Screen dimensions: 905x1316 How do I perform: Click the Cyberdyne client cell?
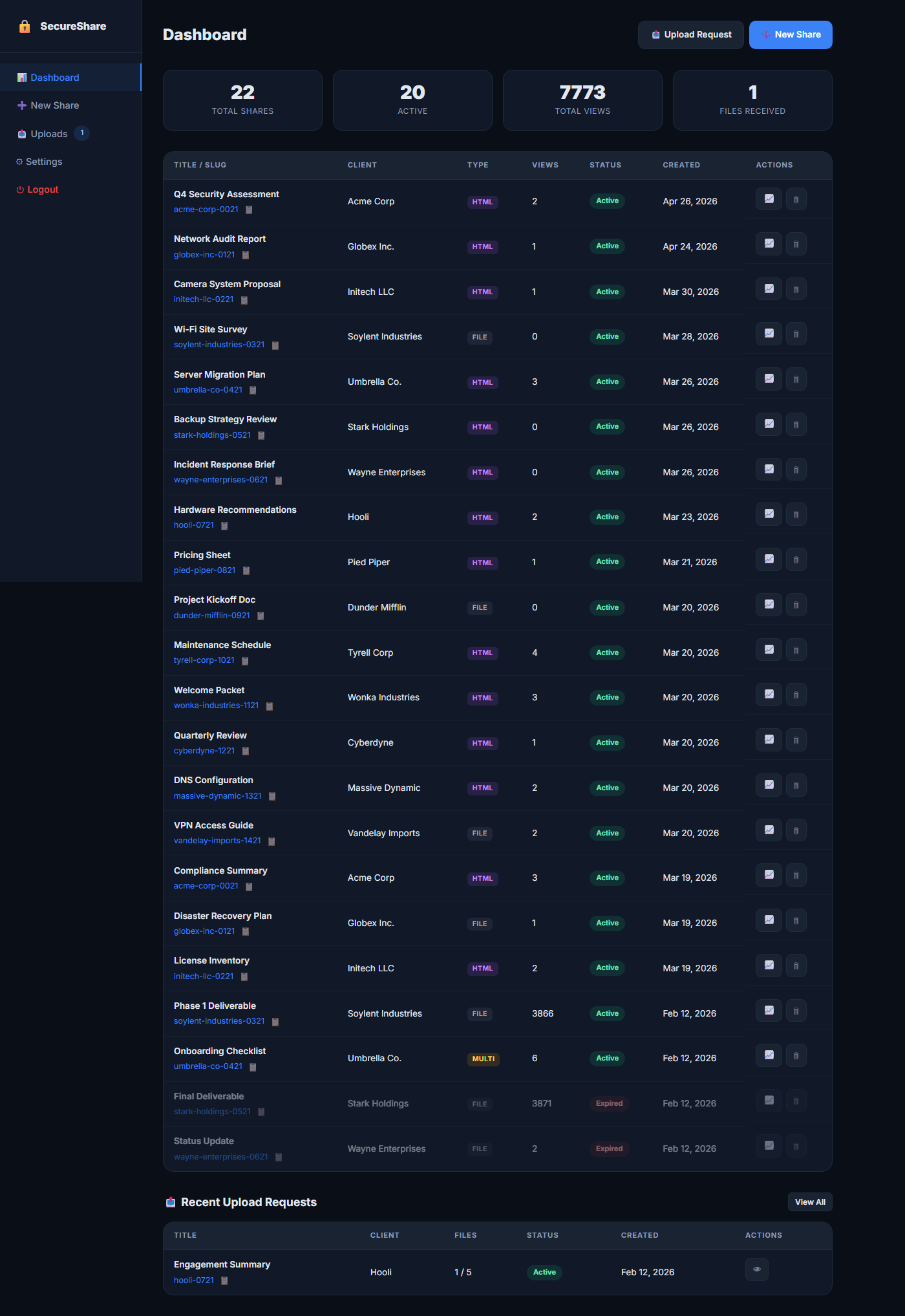[x=370, y=743]
